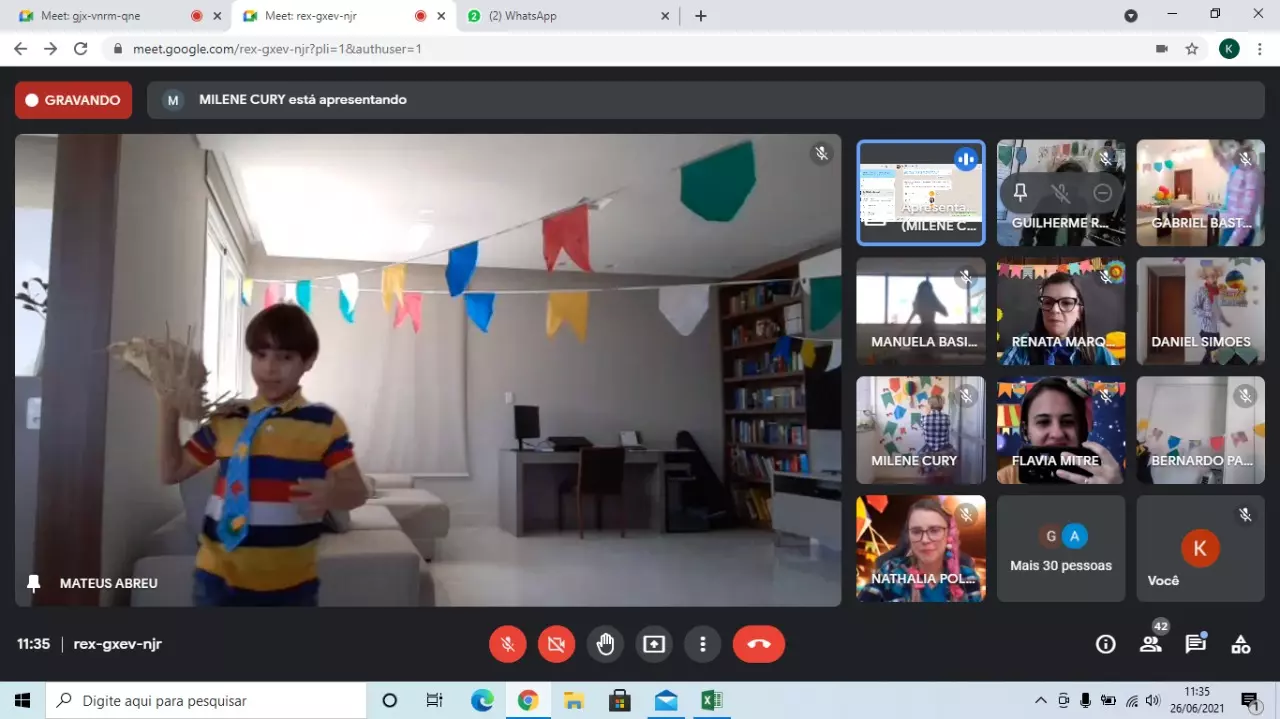Click the present screen button
This screenshot has width=1280, height=719.
[654, 644]
